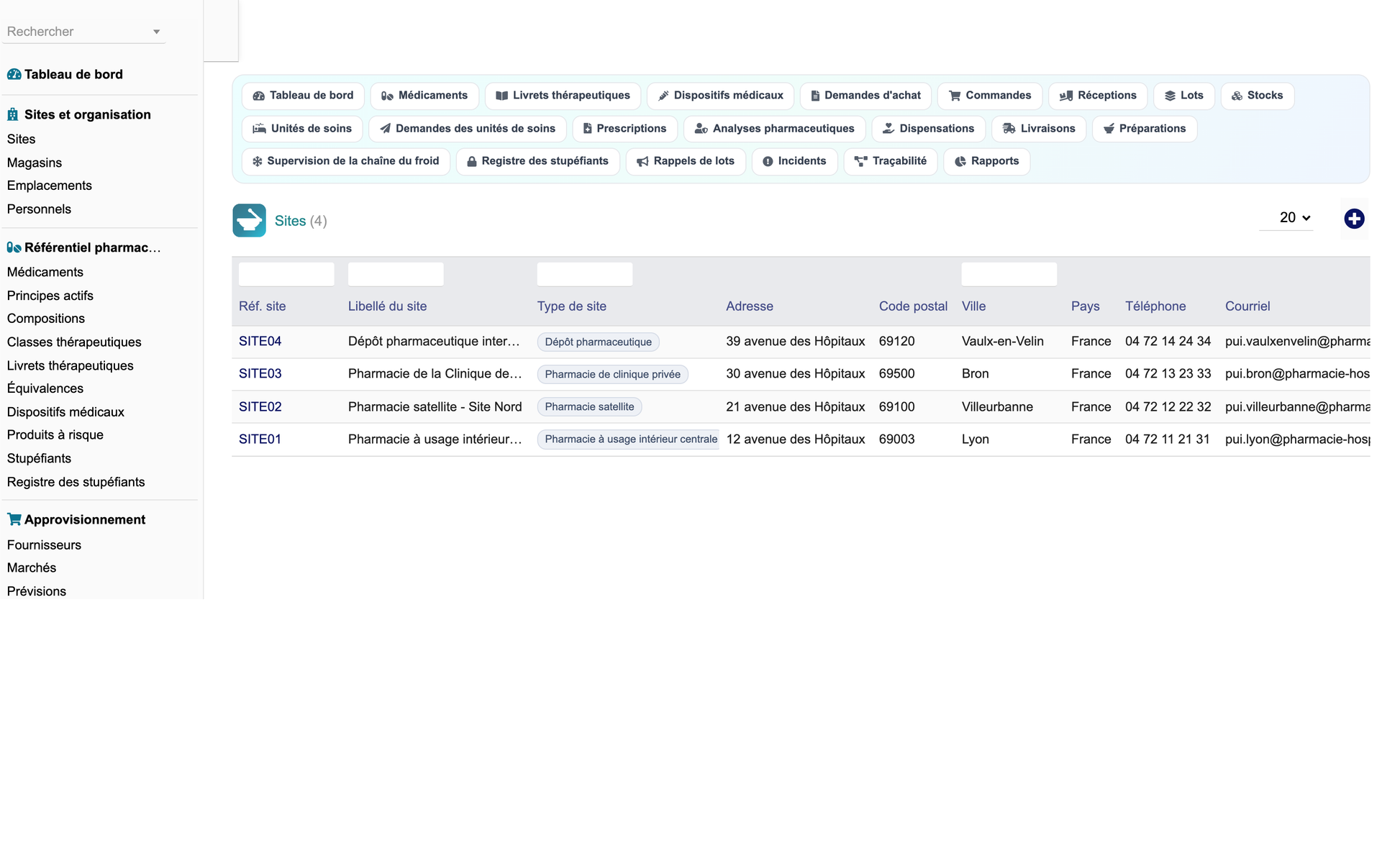Go to Magasins in the sidebar

click(x=35, y=163)
